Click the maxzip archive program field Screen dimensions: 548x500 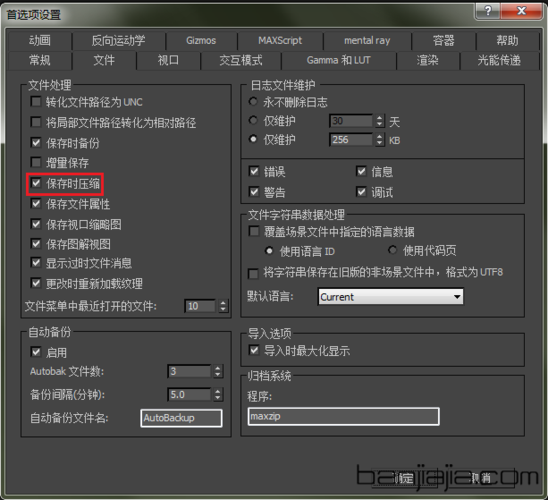pos(344,416)
